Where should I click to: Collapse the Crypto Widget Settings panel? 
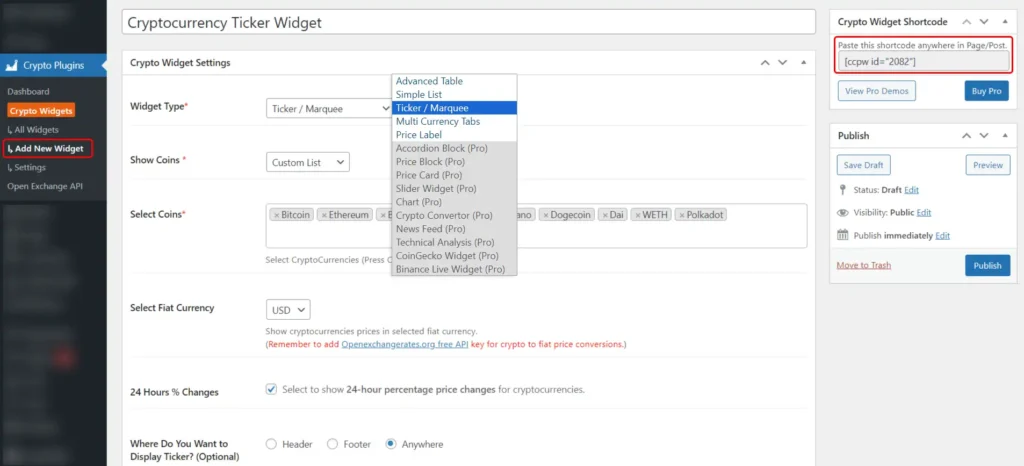[803, 63]
